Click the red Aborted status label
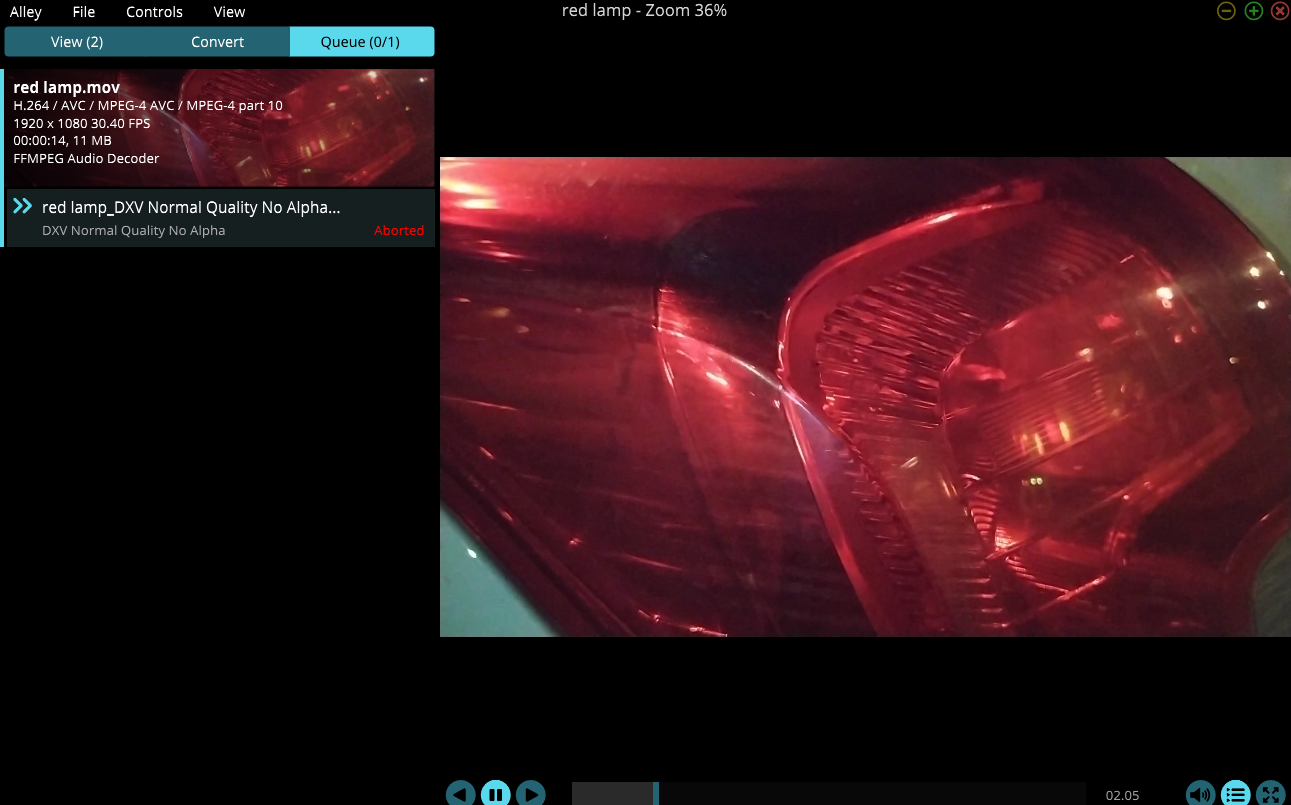 pyautogui.click(x=399, y=231)
